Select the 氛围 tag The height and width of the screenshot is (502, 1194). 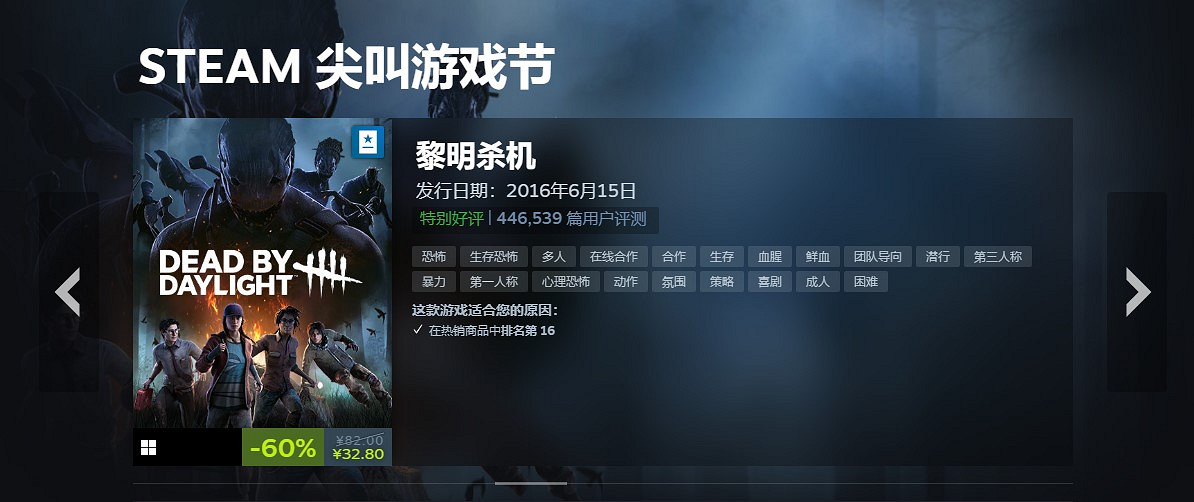pyautogui.click(x=674, y=282)
